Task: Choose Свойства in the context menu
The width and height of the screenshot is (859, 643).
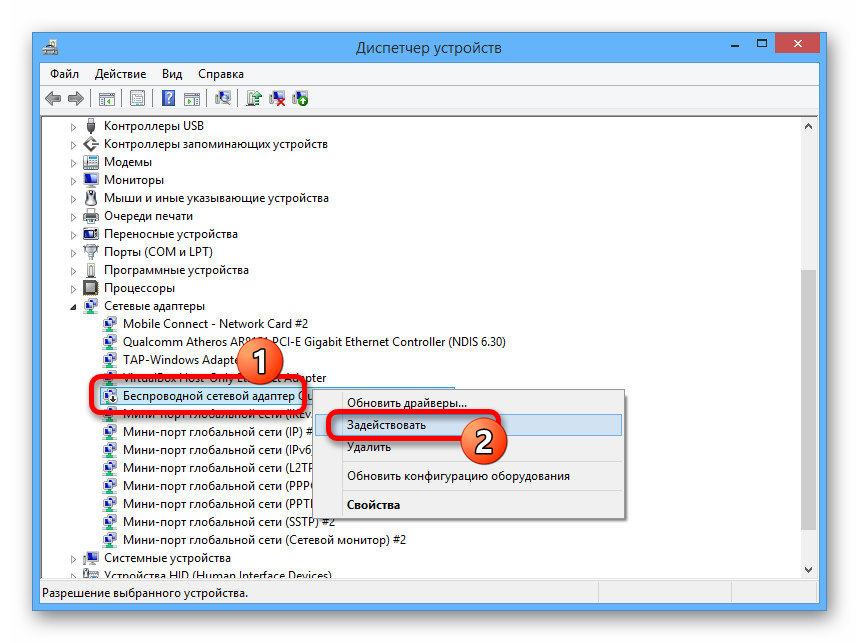Action: 469,505
